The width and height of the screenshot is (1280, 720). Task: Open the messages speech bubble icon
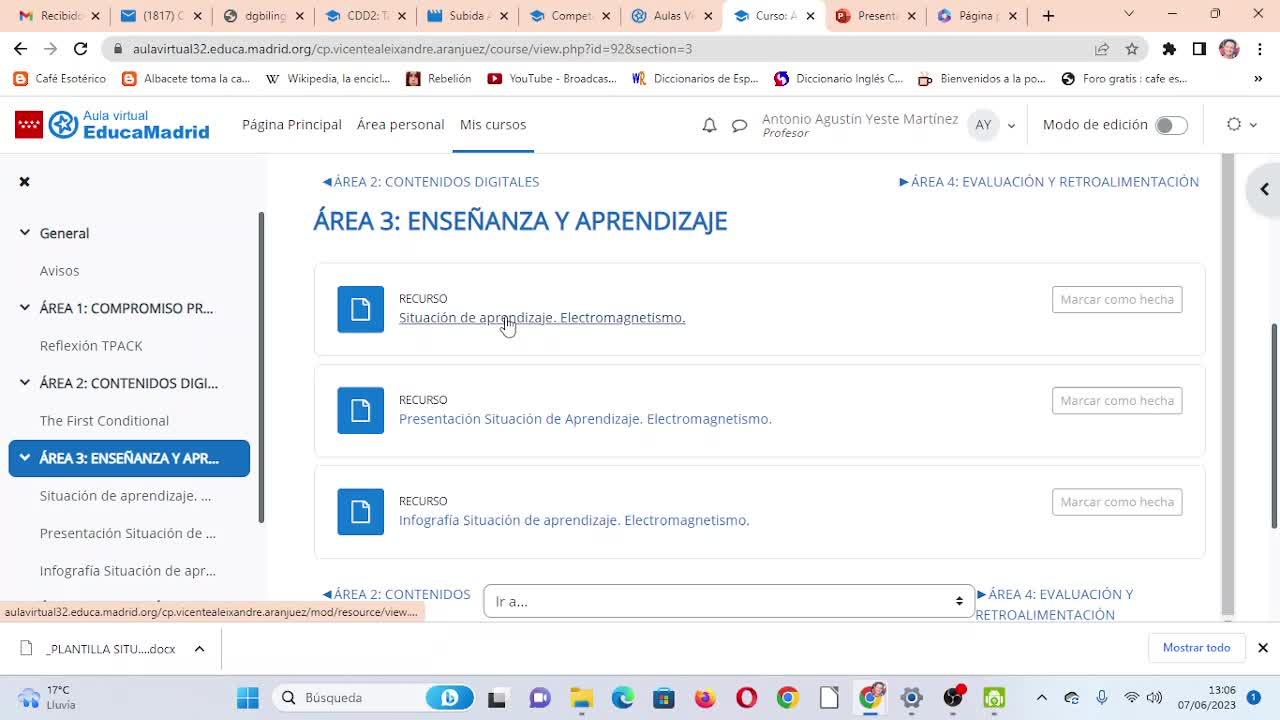point(739,125)
